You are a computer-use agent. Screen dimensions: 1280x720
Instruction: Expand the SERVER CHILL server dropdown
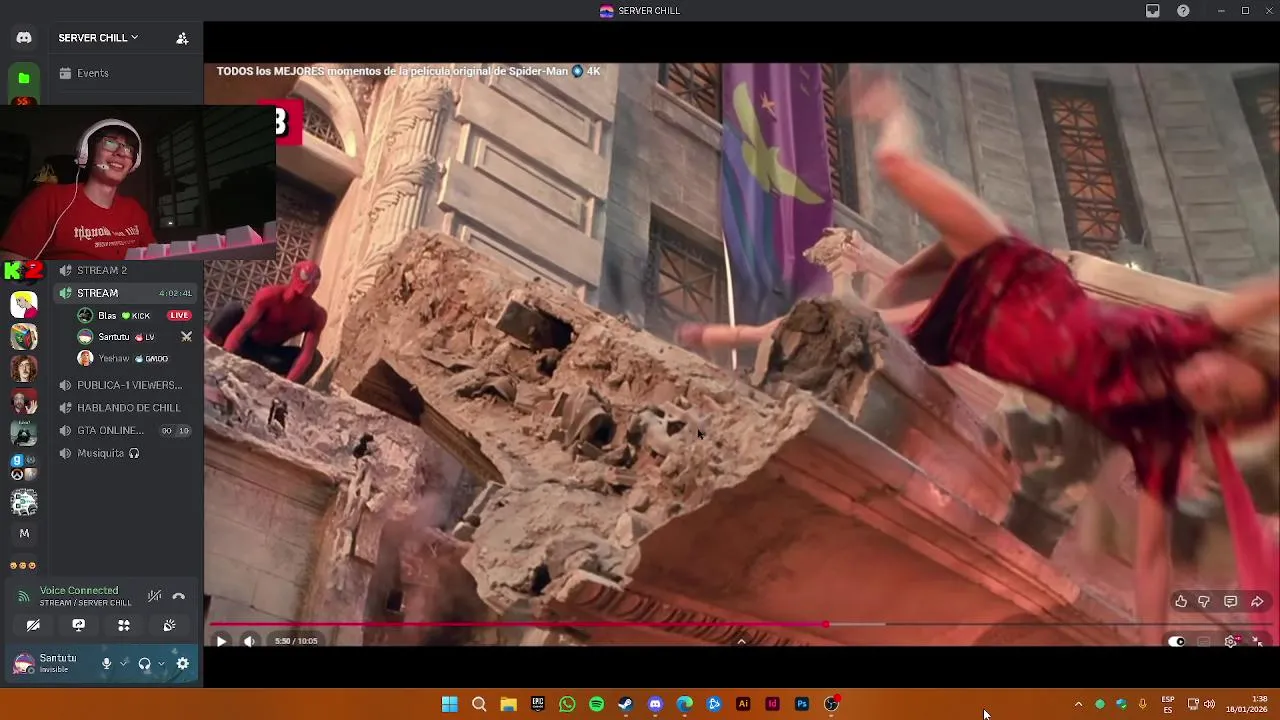pyautogui.click(x=98, y=38)
